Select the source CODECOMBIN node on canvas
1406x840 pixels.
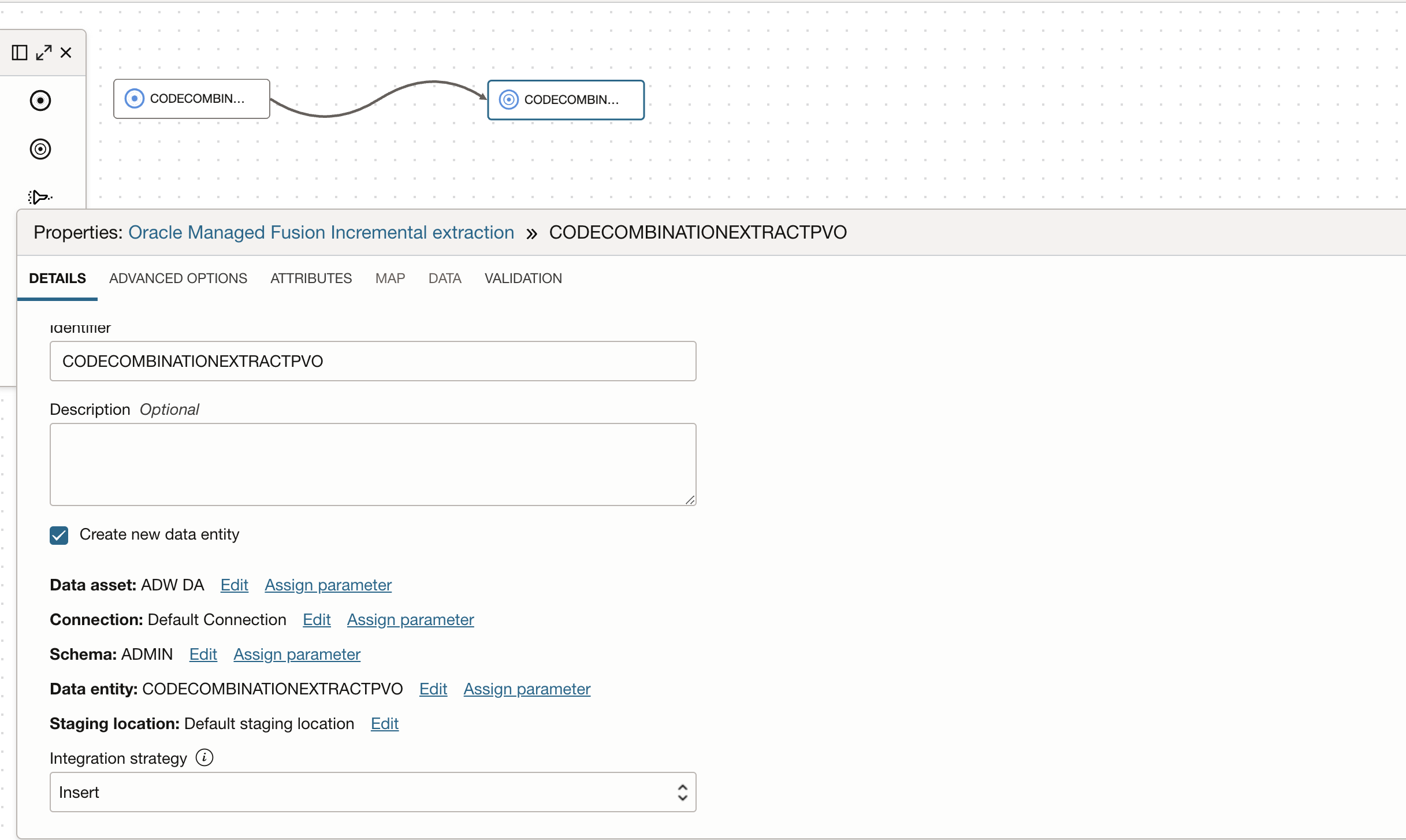tap(192, 99)
